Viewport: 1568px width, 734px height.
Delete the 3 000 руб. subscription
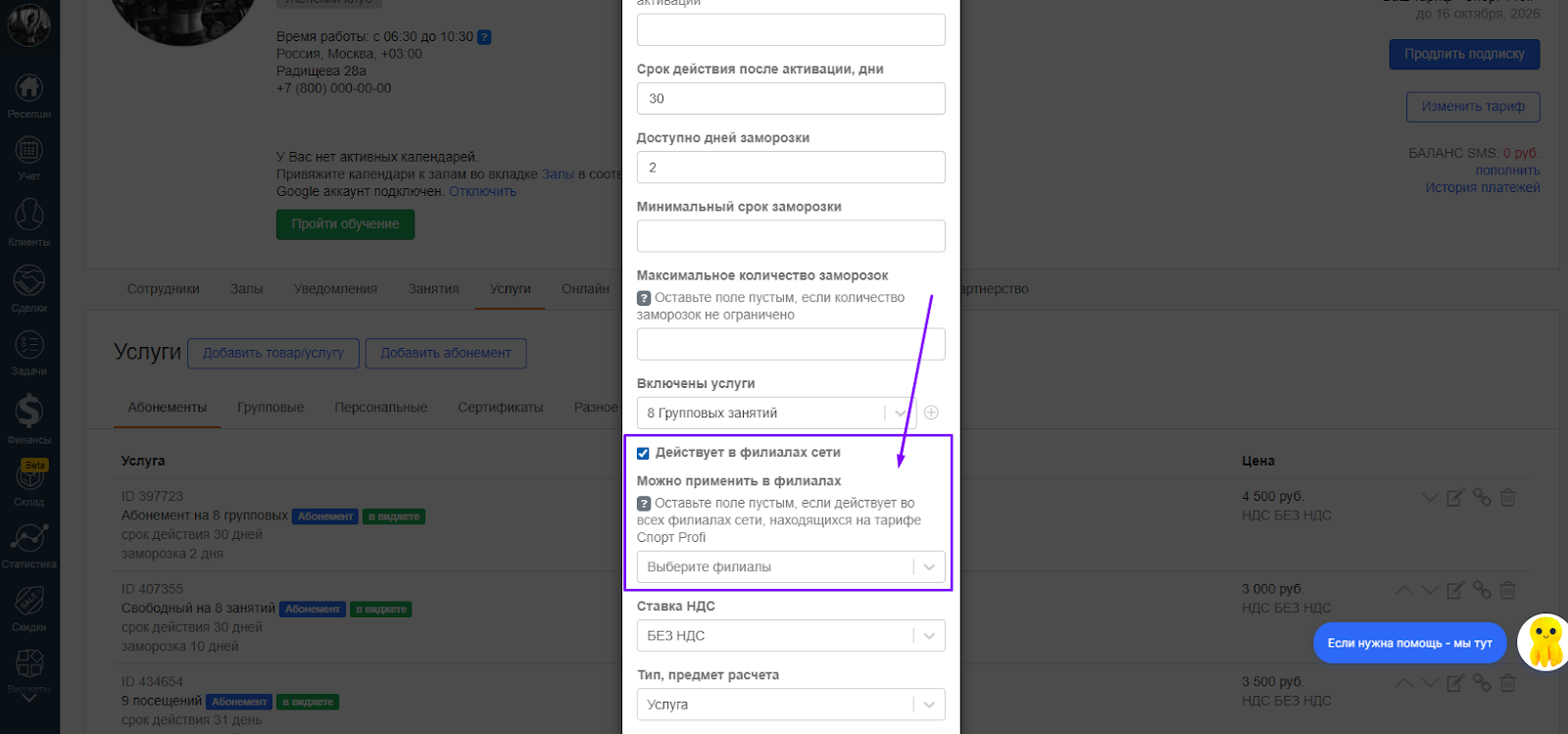pyautogui.click(x=1507, y=590)
